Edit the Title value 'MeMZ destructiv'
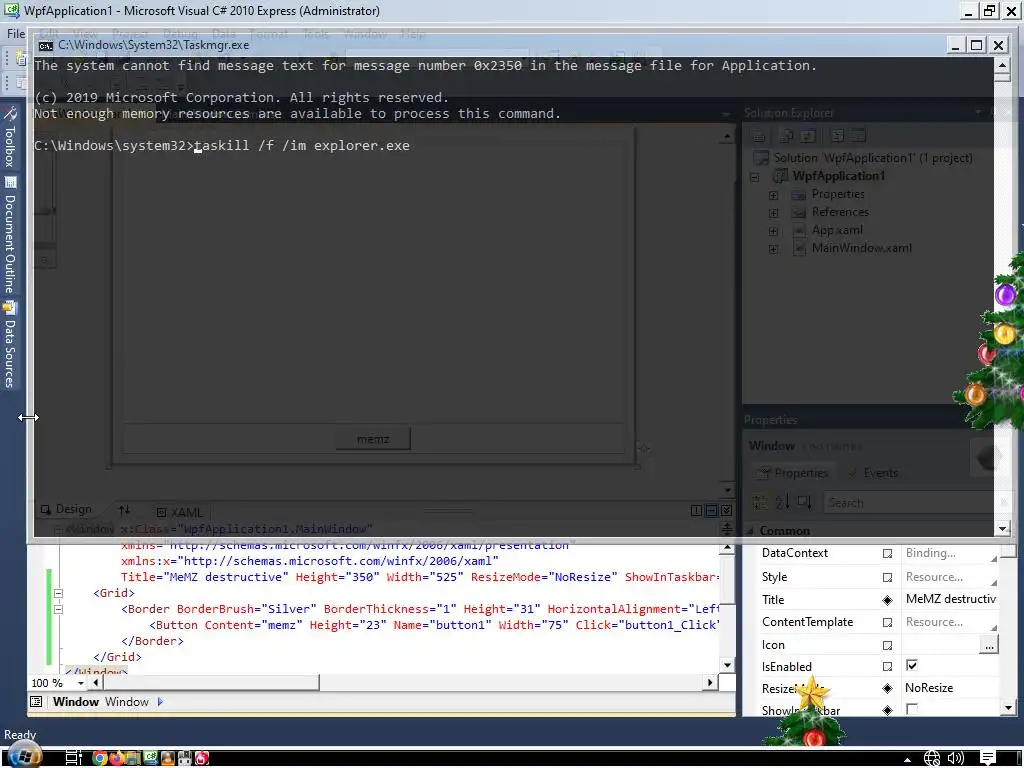Viewport: 1024px width, 768px height. tap(950, 599)
